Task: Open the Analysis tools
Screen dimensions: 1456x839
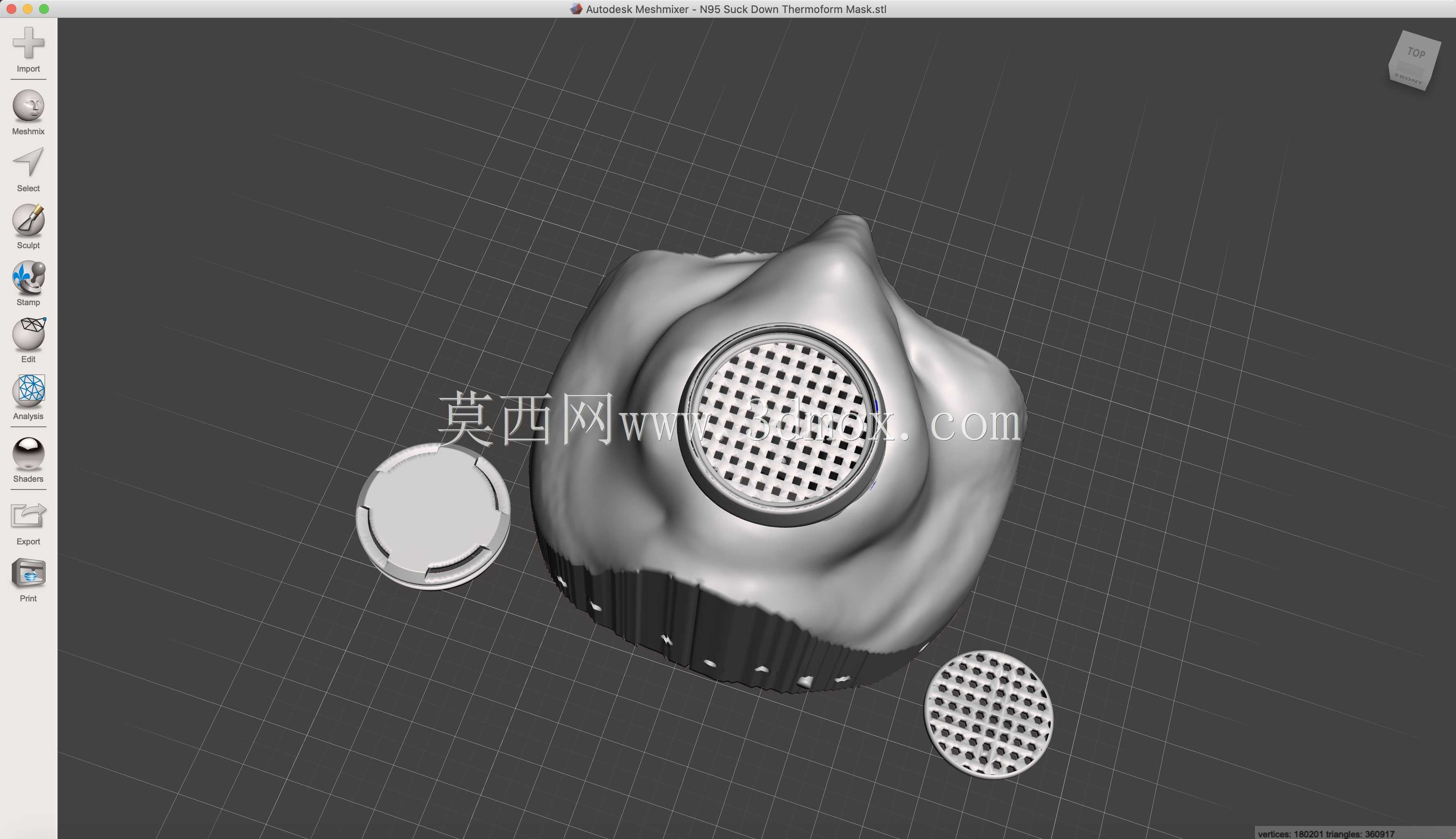Action: [28, 398]
